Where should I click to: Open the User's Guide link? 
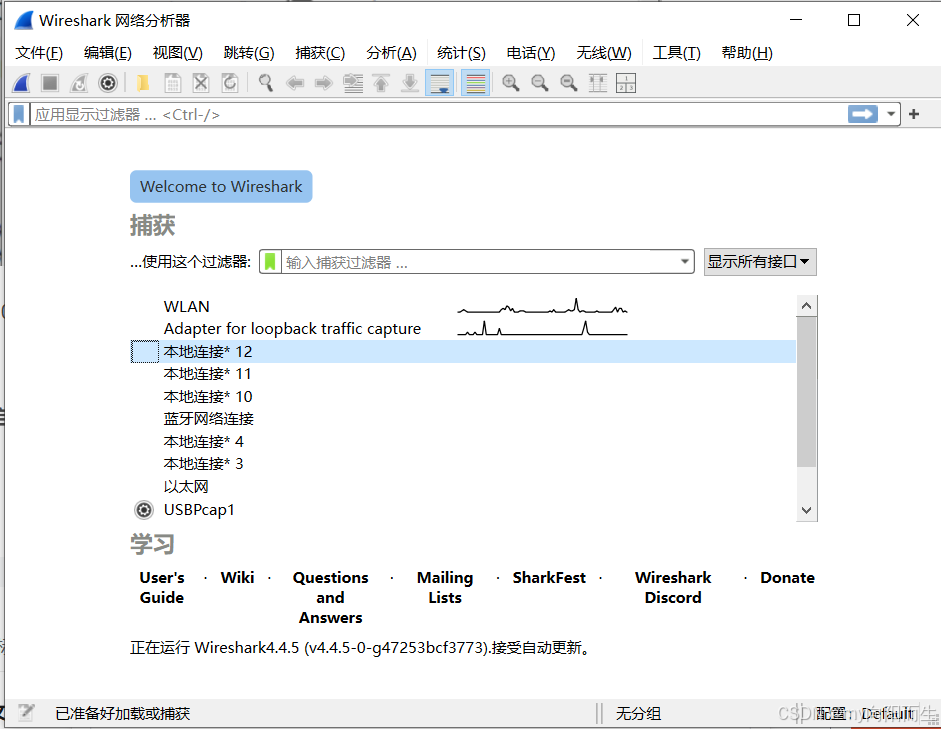click(x=162, y=587)
